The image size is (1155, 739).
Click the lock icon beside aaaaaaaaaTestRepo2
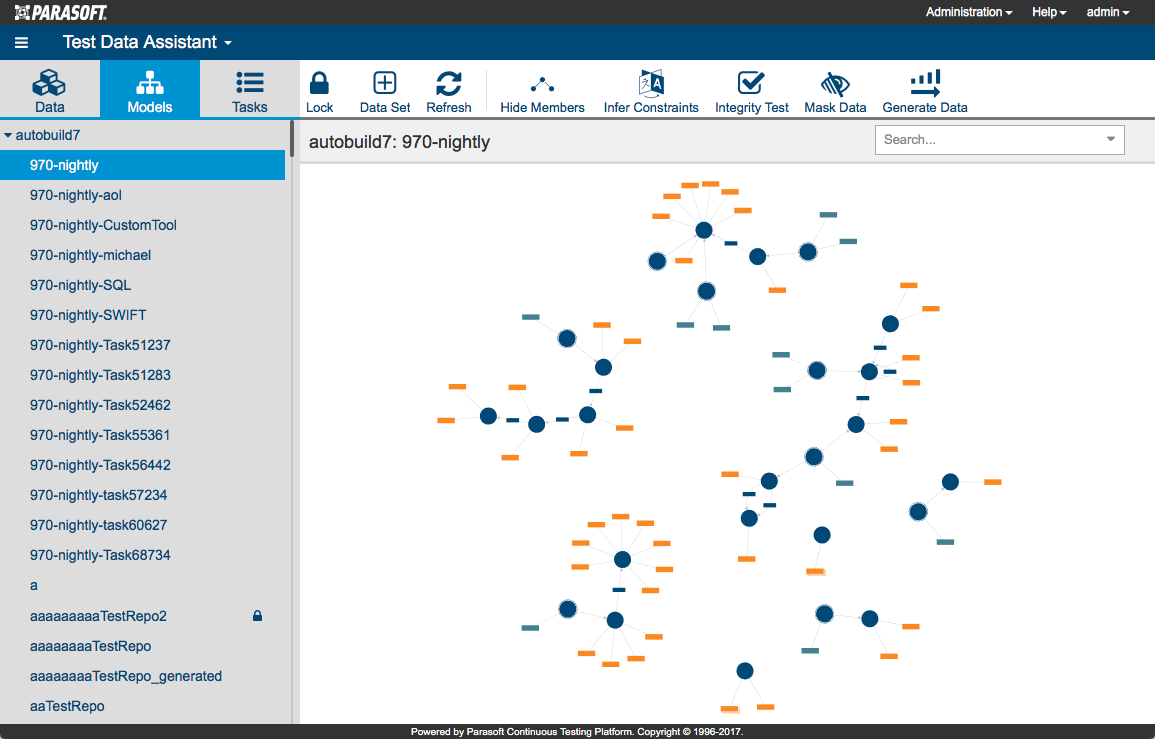(x=257, y=616)
